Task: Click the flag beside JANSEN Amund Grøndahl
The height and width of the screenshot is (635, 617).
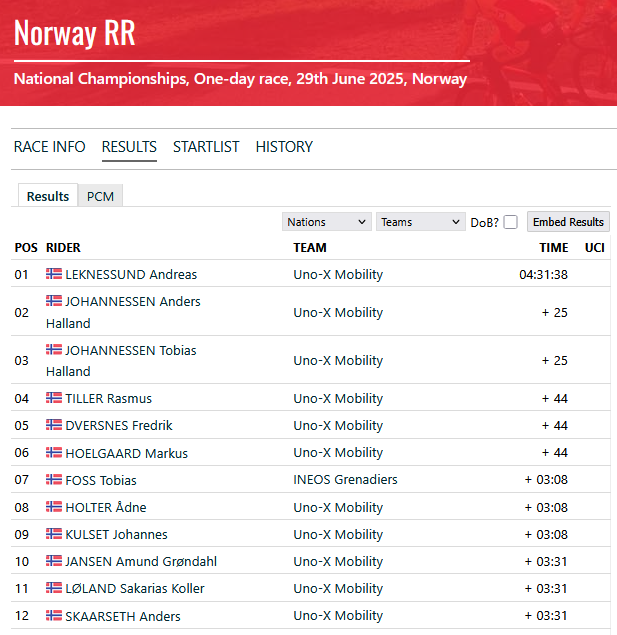Action: (54, 561)
